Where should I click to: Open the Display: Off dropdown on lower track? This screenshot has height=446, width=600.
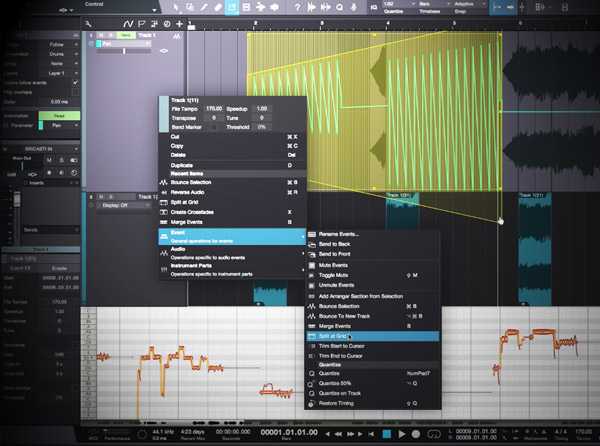124,205
